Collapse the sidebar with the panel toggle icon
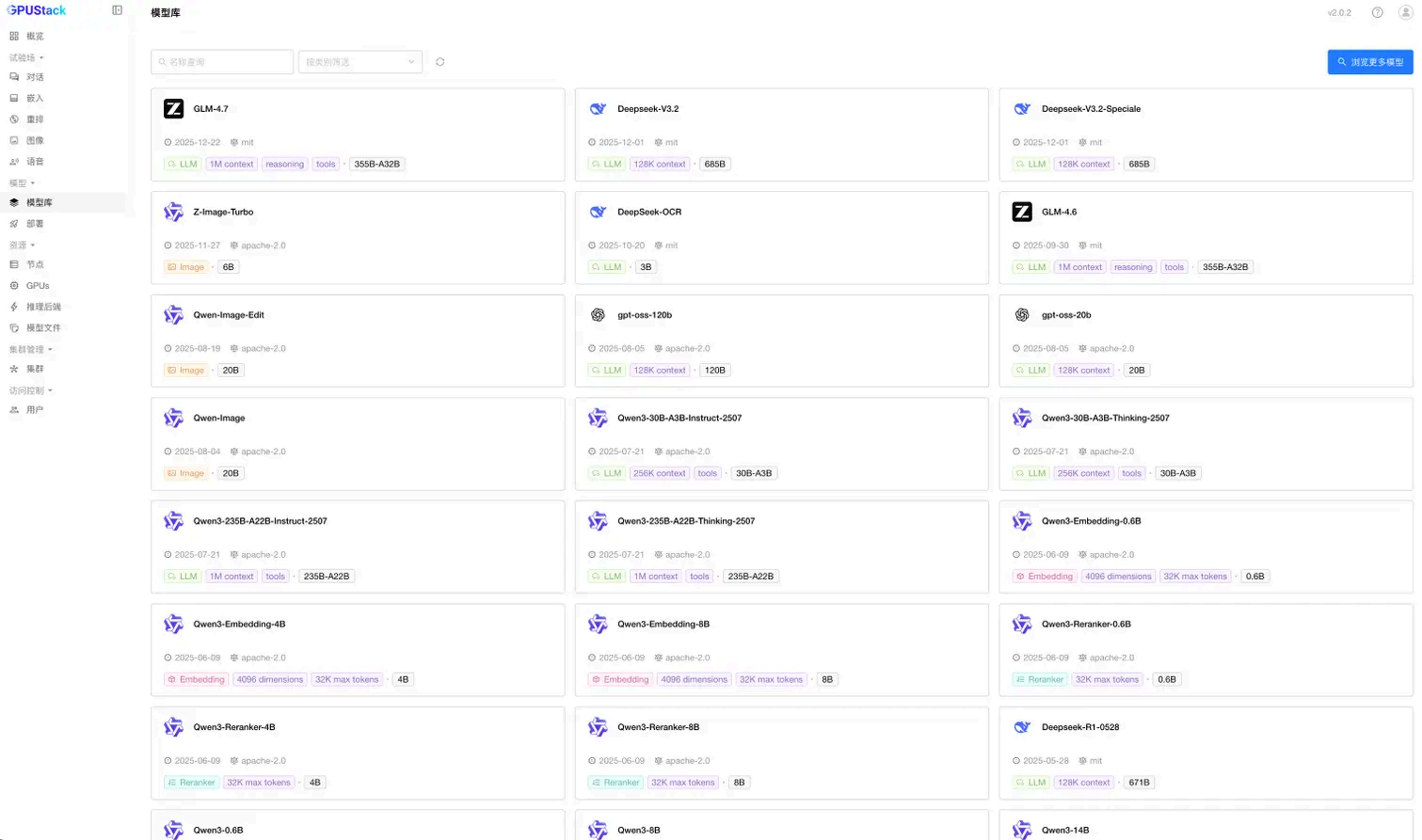The width and height of the screenshot is (1422, 840). point(117,10)
